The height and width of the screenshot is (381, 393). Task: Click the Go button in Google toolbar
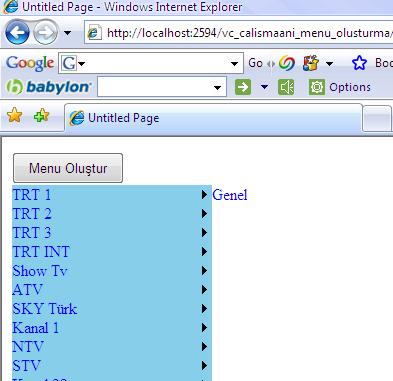(x=255, y=63)
